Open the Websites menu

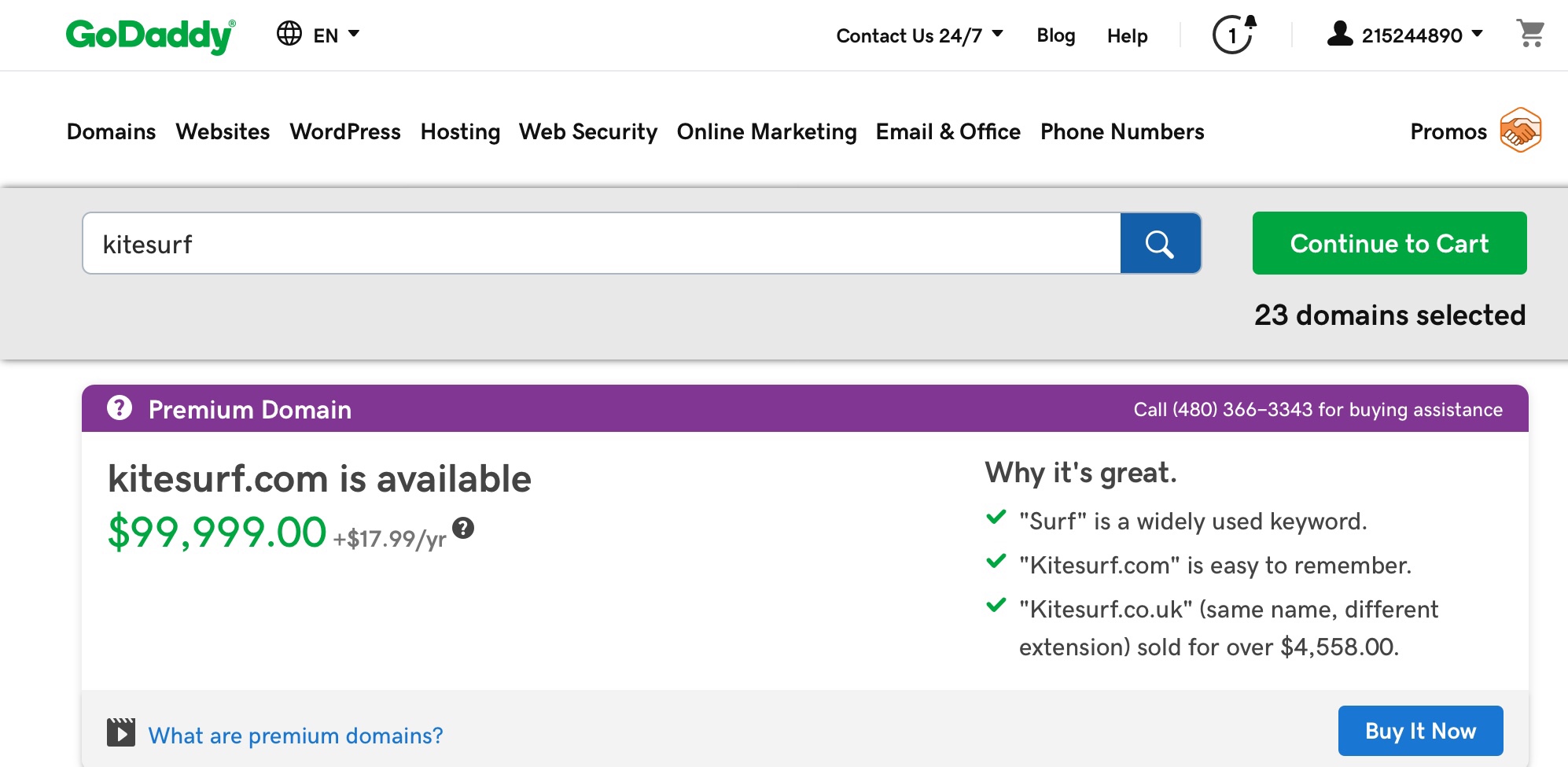[x=223, y=131]
